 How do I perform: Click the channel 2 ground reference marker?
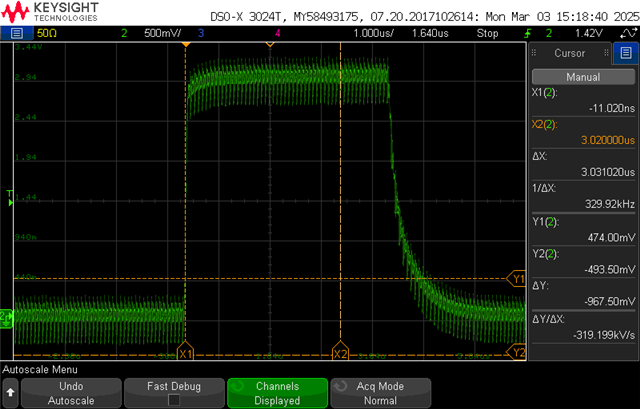6,319
